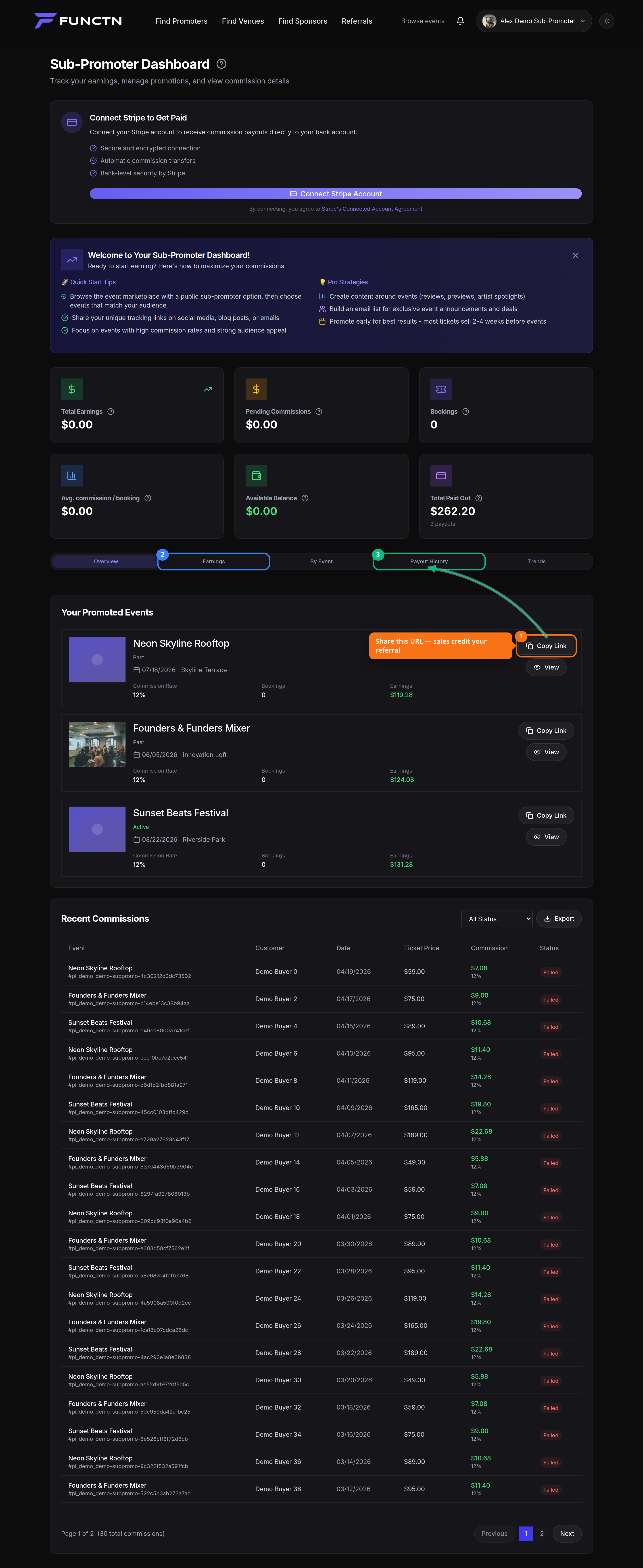Export the recent commissions
This screenshot has width=643, height=1568.
coord(559,919)
